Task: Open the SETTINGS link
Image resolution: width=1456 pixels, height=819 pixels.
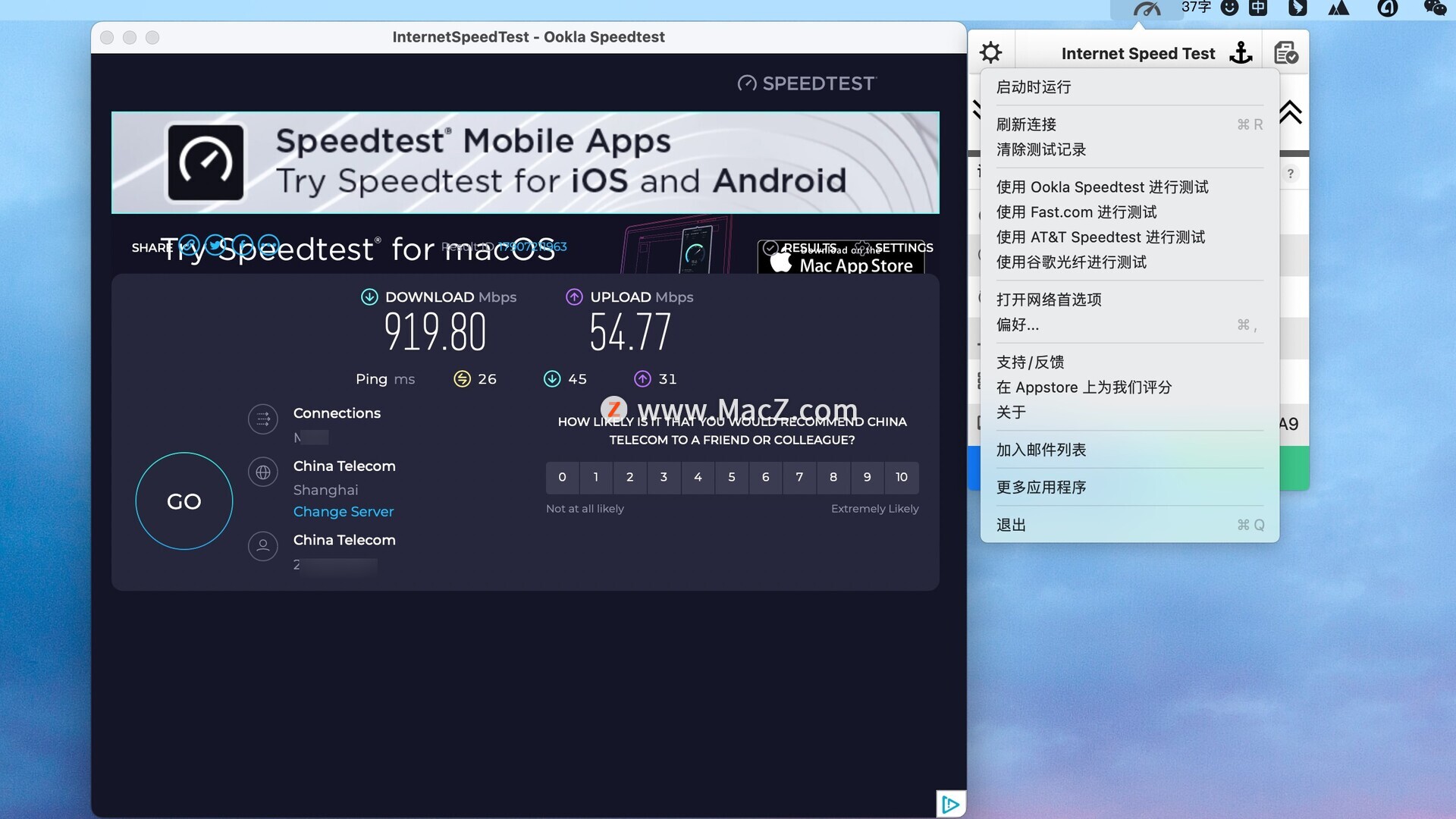Action: coord(893,248)
